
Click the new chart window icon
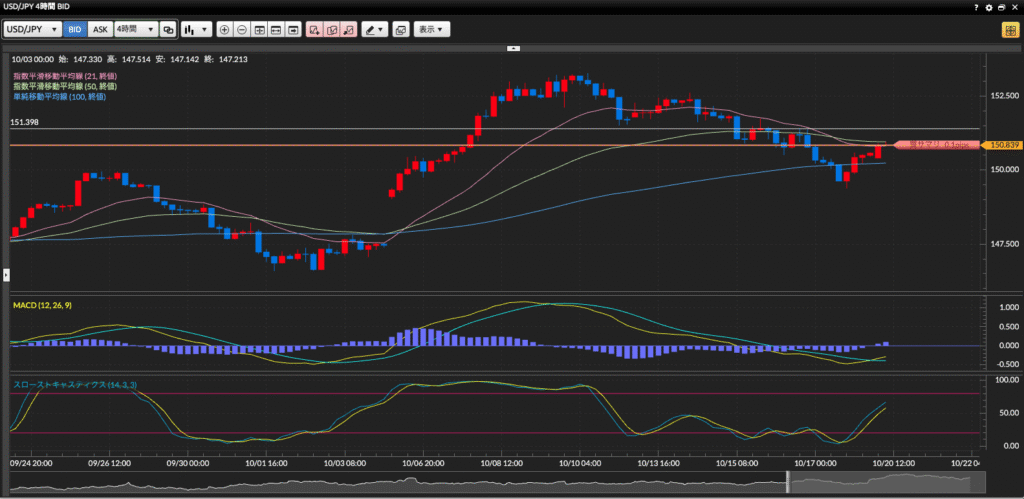[x=400, y=30]
